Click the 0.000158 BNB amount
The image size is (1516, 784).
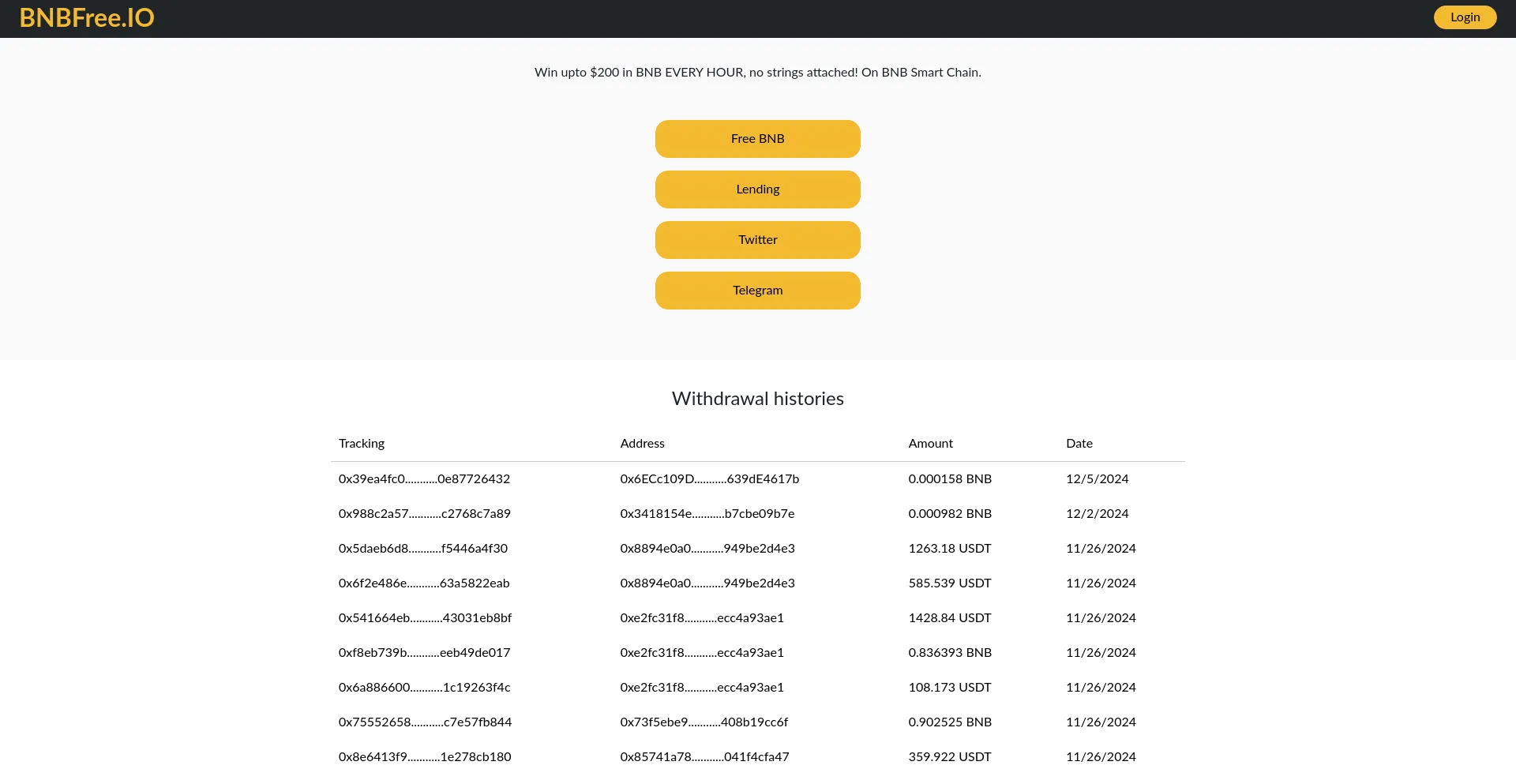point(950,479)
